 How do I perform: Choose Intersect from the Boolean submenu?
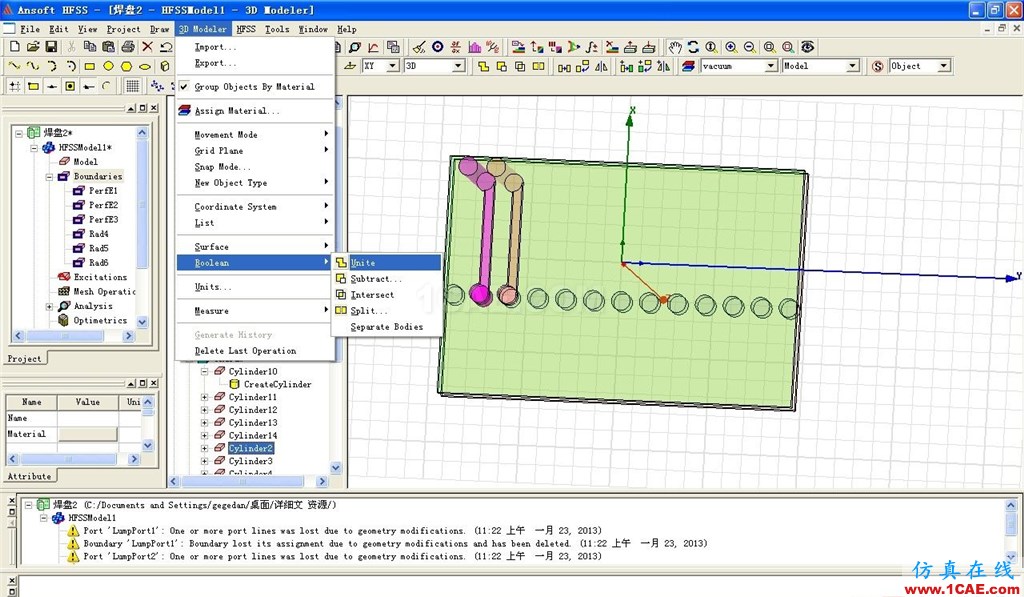(387, 295)
